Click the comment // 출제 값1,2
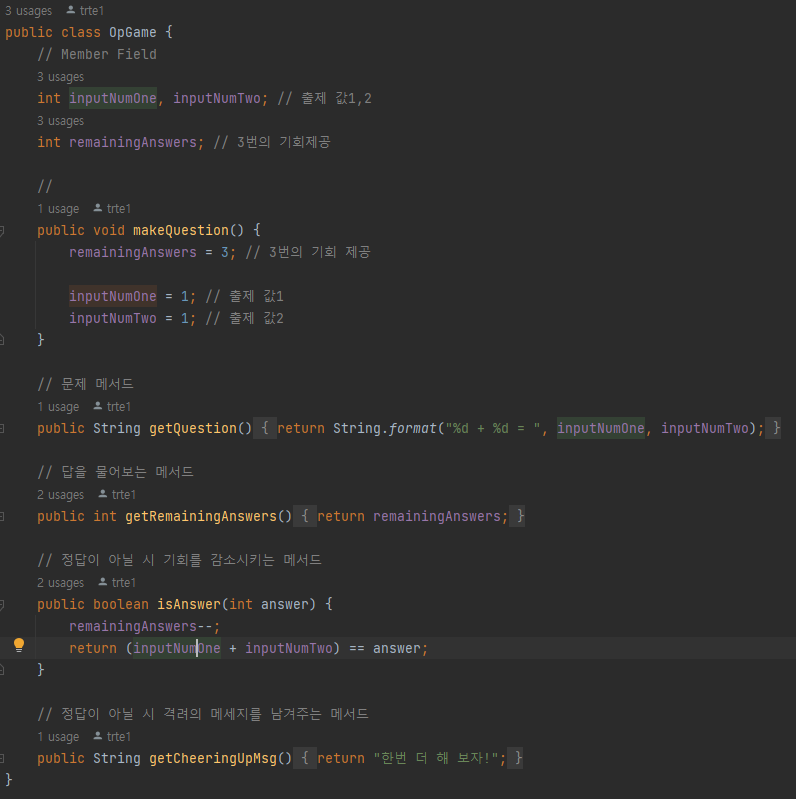Screen dimensions: 796x799 (325, 98)
